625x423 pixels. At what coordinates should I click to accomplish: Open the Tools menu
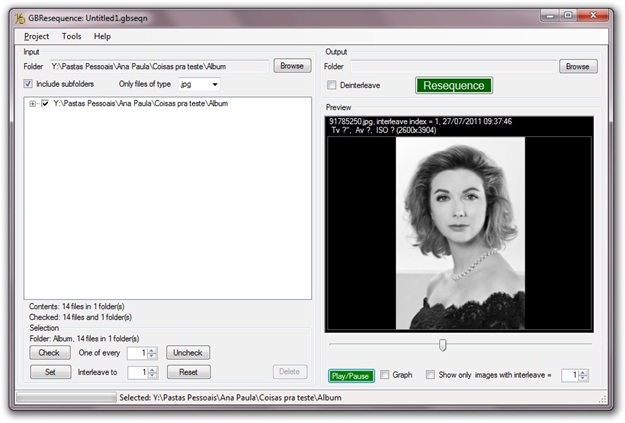click(x=71, y=36)
